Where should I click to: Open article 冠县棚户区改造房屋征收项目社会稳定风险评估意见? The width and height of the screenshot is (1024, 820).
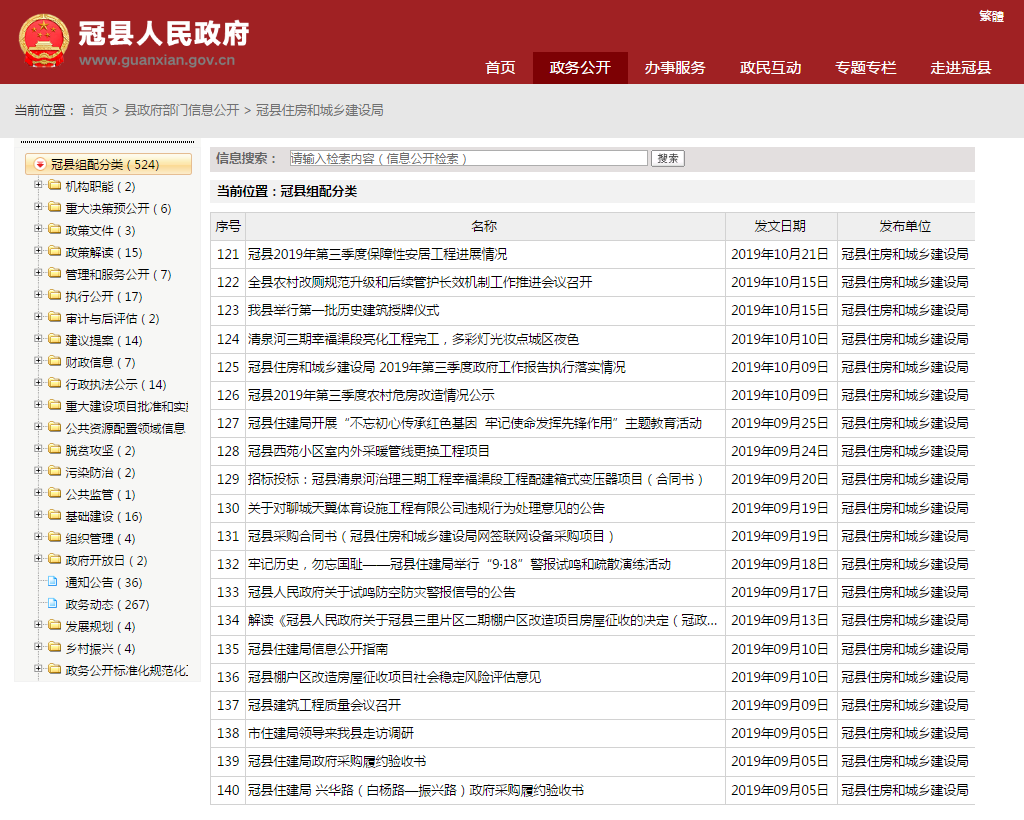point(394,677)
